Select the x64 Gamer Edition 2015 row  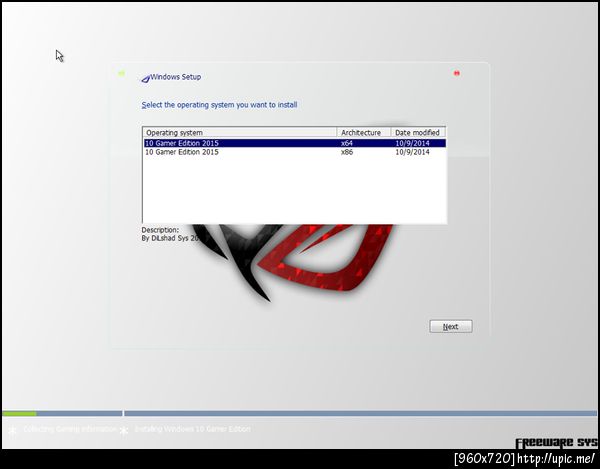tap(295, 143)
